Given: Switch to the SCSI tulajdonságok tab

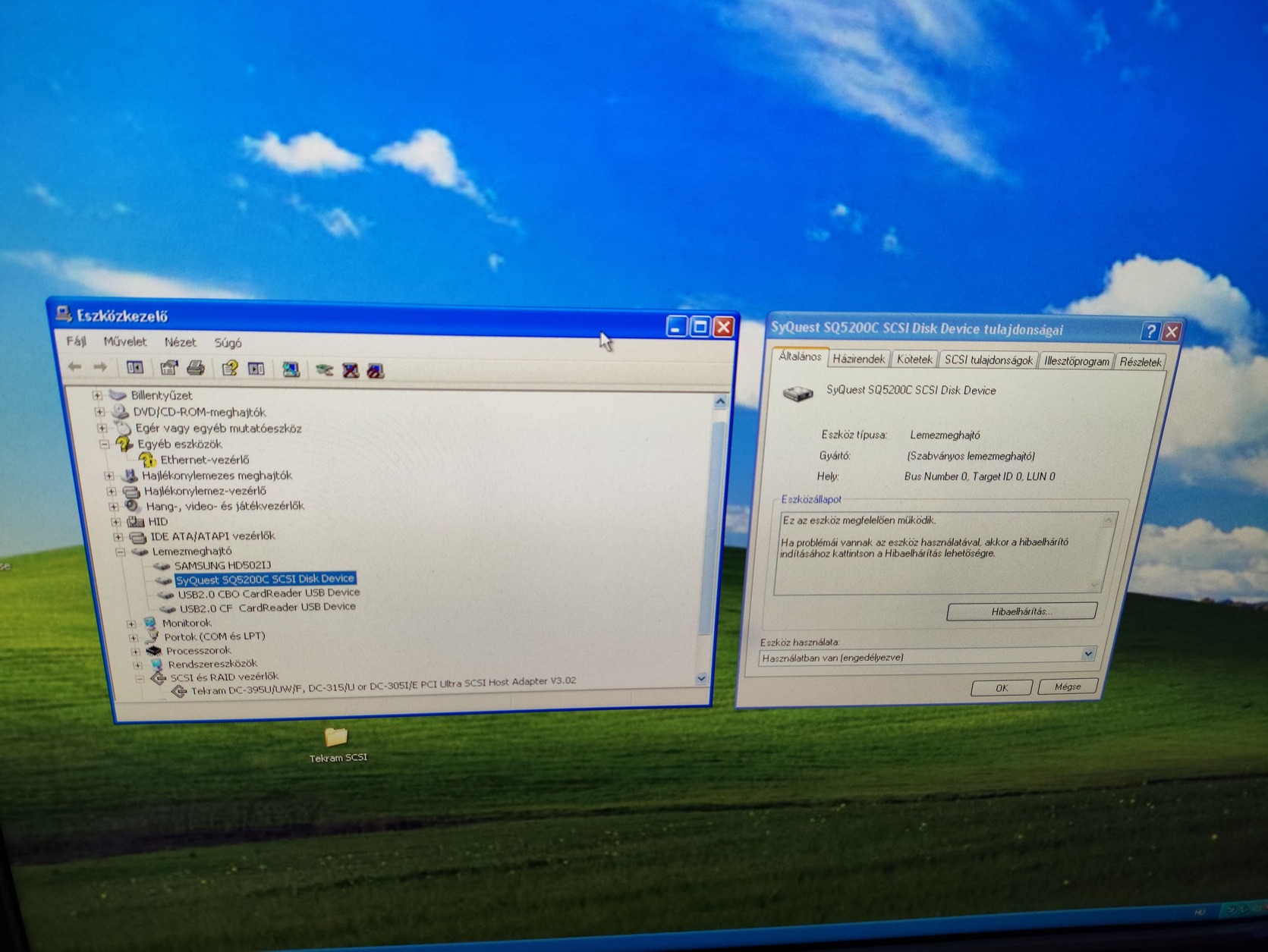Looking at the screenshot, I should 988,360.
